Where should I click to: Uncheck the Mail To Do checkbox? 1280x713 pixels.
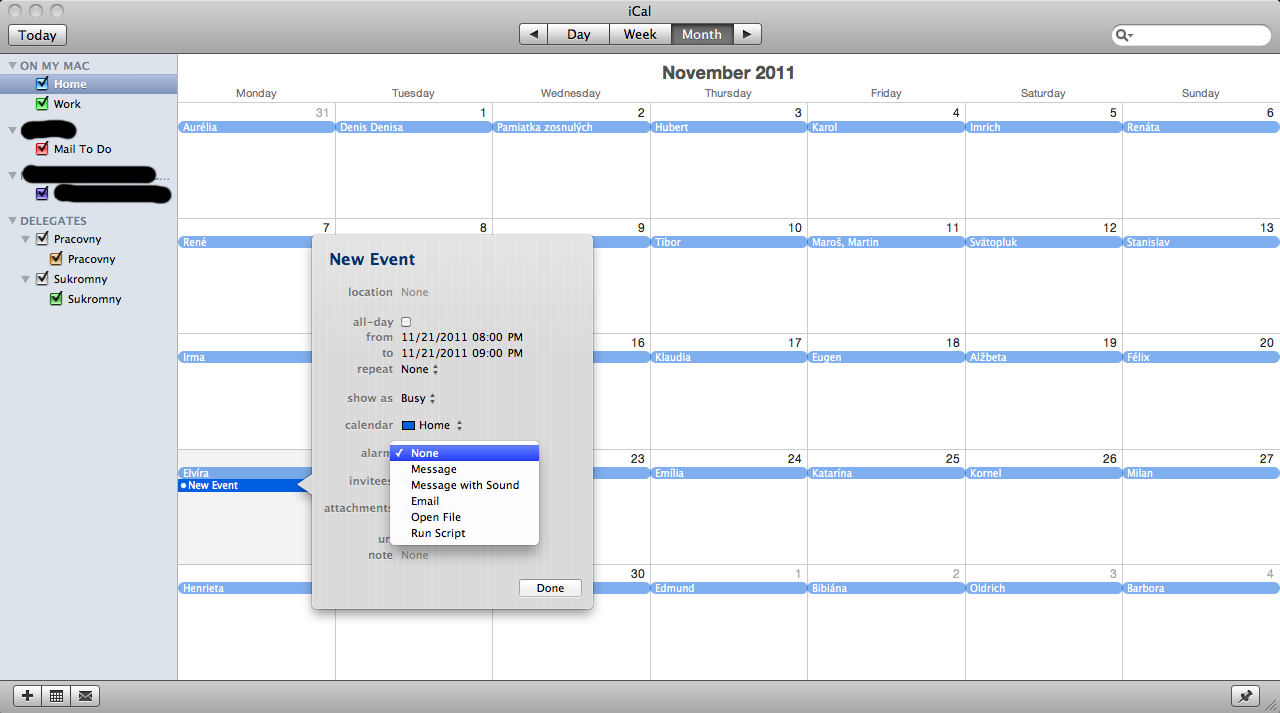41,149
